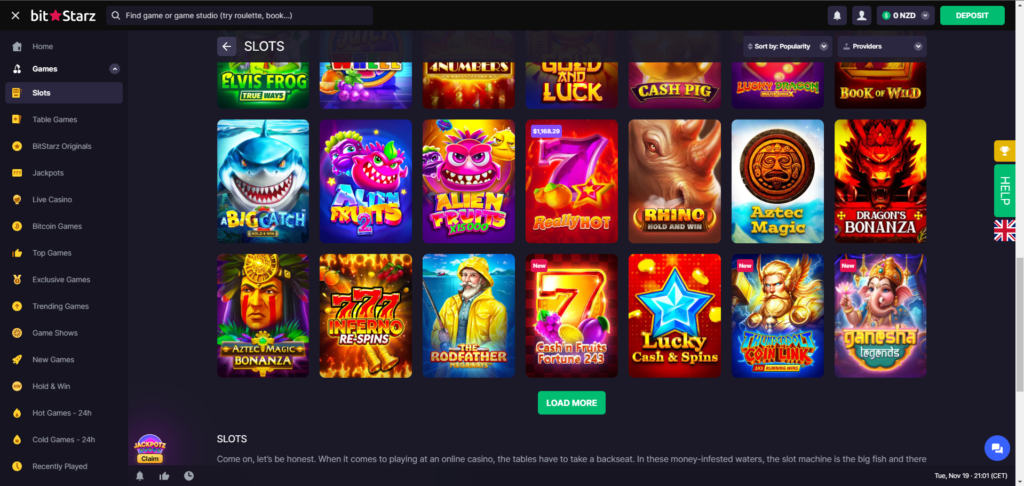Image resolution: width=1024 pixels, height=486 pixels.
Task: Close the sidebar with the X icon
Action: pos(16,15)
